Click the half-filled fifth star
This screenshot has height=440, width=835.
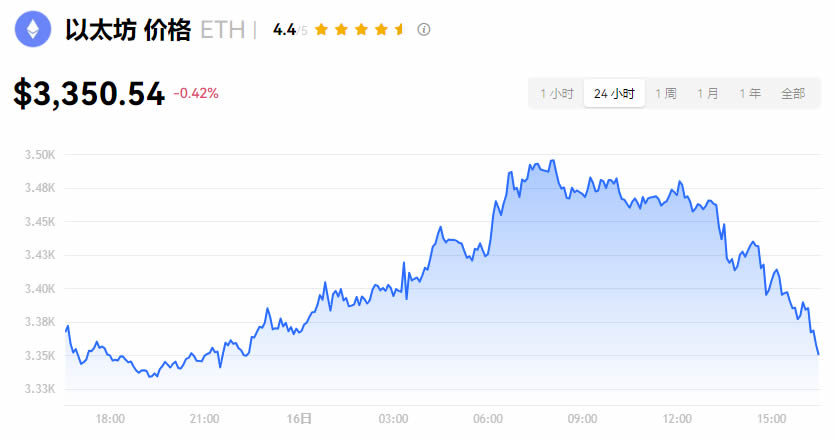(x=400, y=30)
